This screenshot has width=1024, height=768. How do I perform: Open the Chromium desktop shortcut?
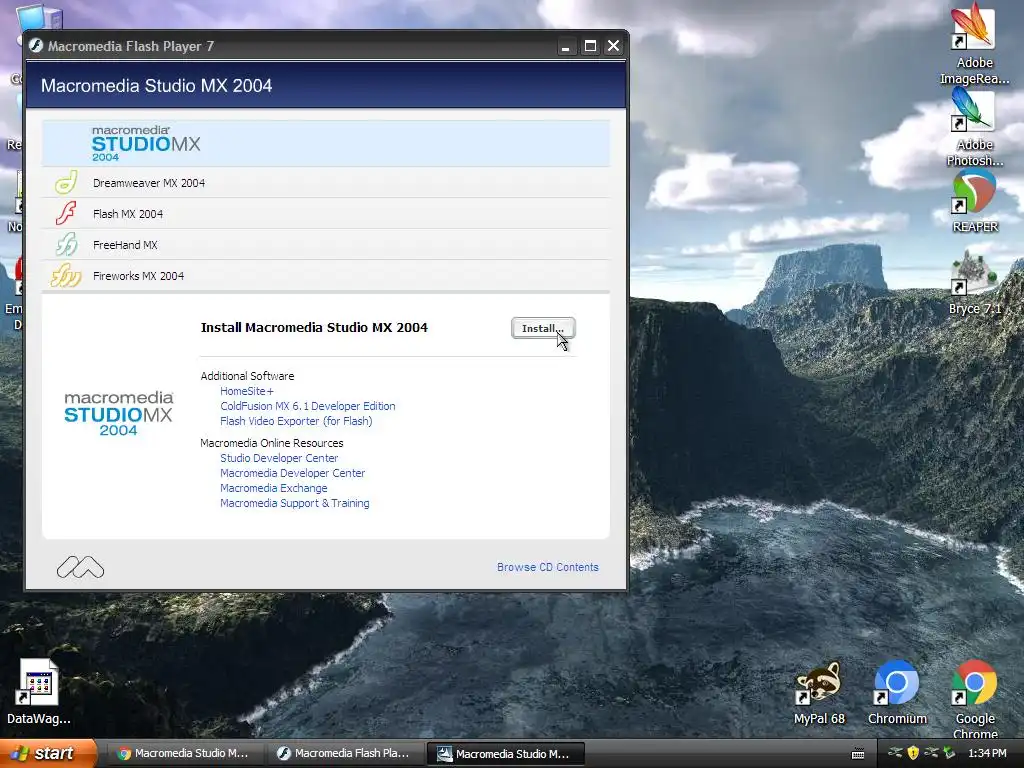897,694
